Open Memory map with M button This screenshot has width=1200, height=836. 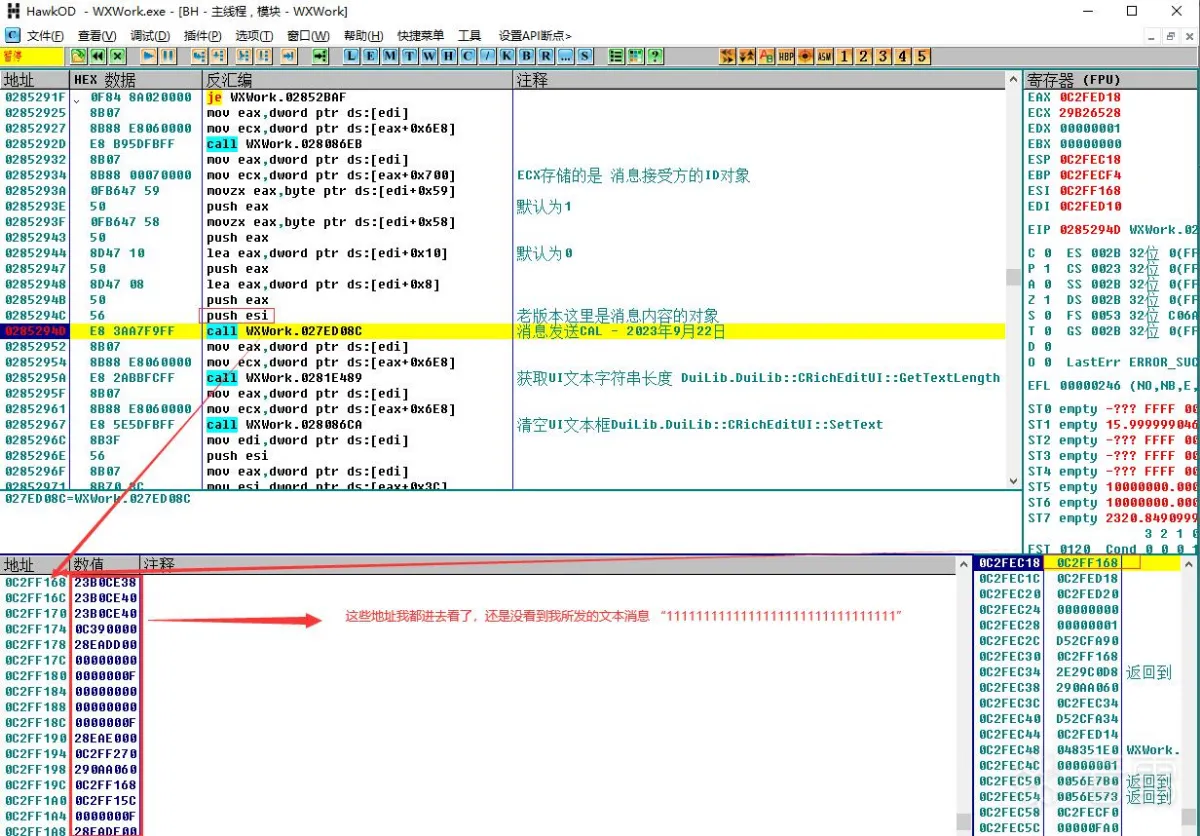point(390,56)
